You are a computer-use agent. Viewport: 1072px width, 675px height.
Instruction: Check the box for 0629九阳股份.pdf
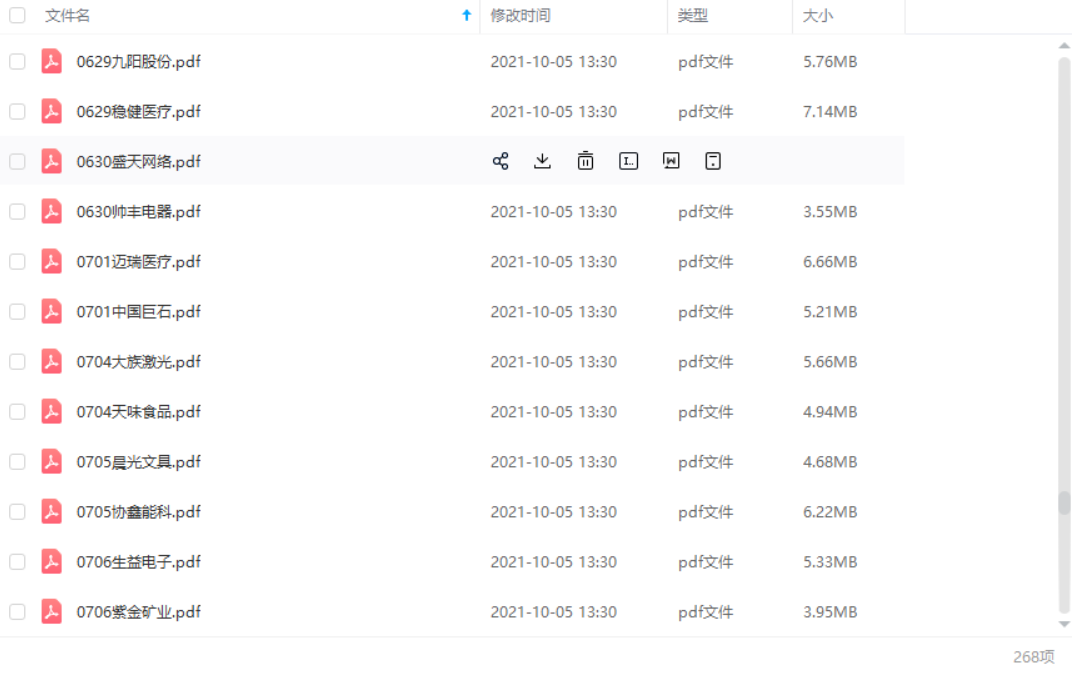tap(18, 62)
